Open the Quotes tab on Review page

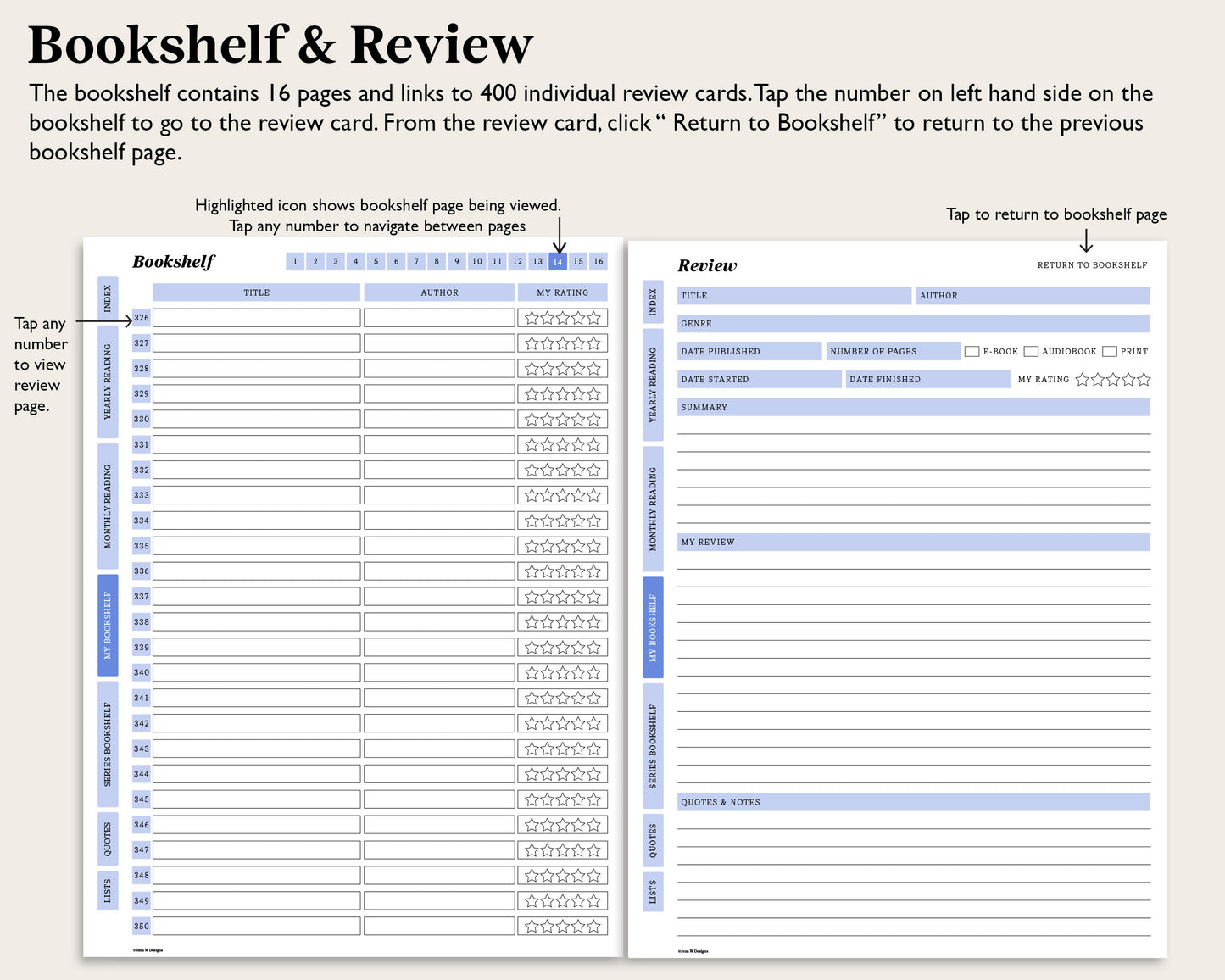coord(653,840)
